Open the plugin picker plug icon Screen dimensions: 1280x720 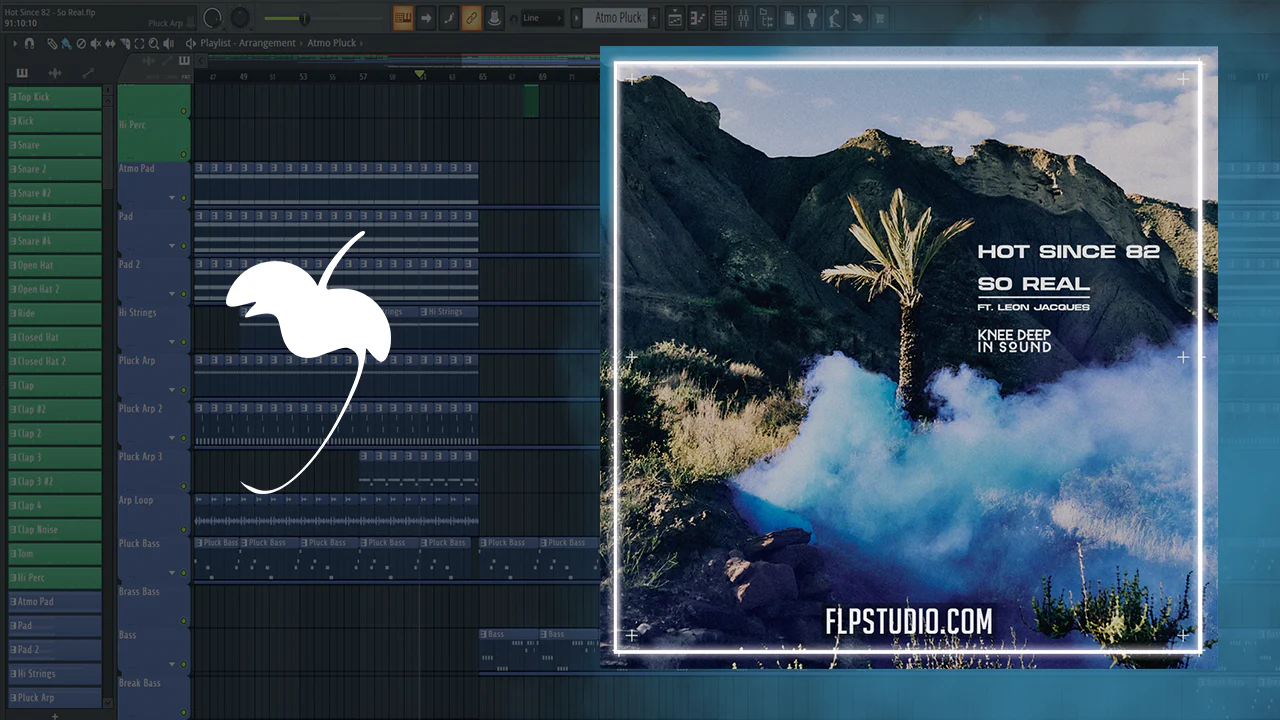(813, 18)
